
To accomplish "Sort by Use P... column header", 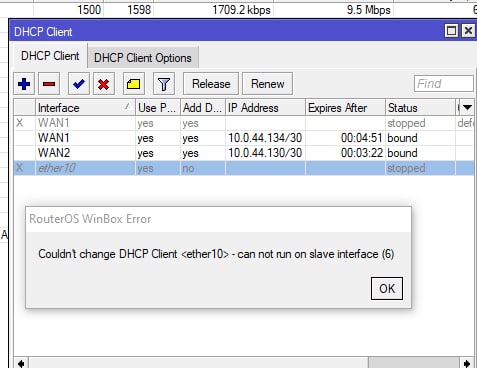I will [158, 108].
